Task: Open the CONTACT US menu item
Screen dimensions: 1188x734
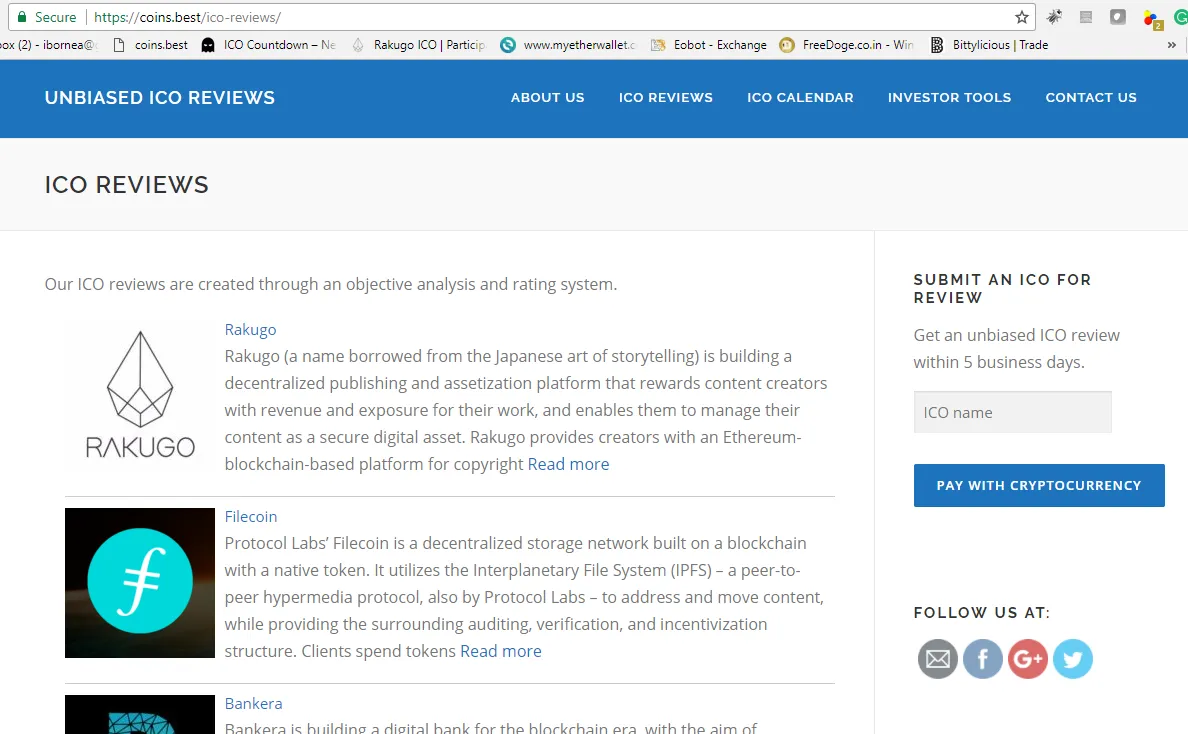Action: pos(1091,98)
